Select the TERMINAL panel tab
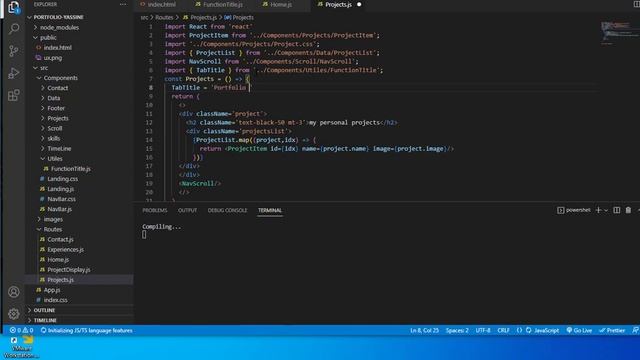 pyautogui.click(x=270, y=210)
